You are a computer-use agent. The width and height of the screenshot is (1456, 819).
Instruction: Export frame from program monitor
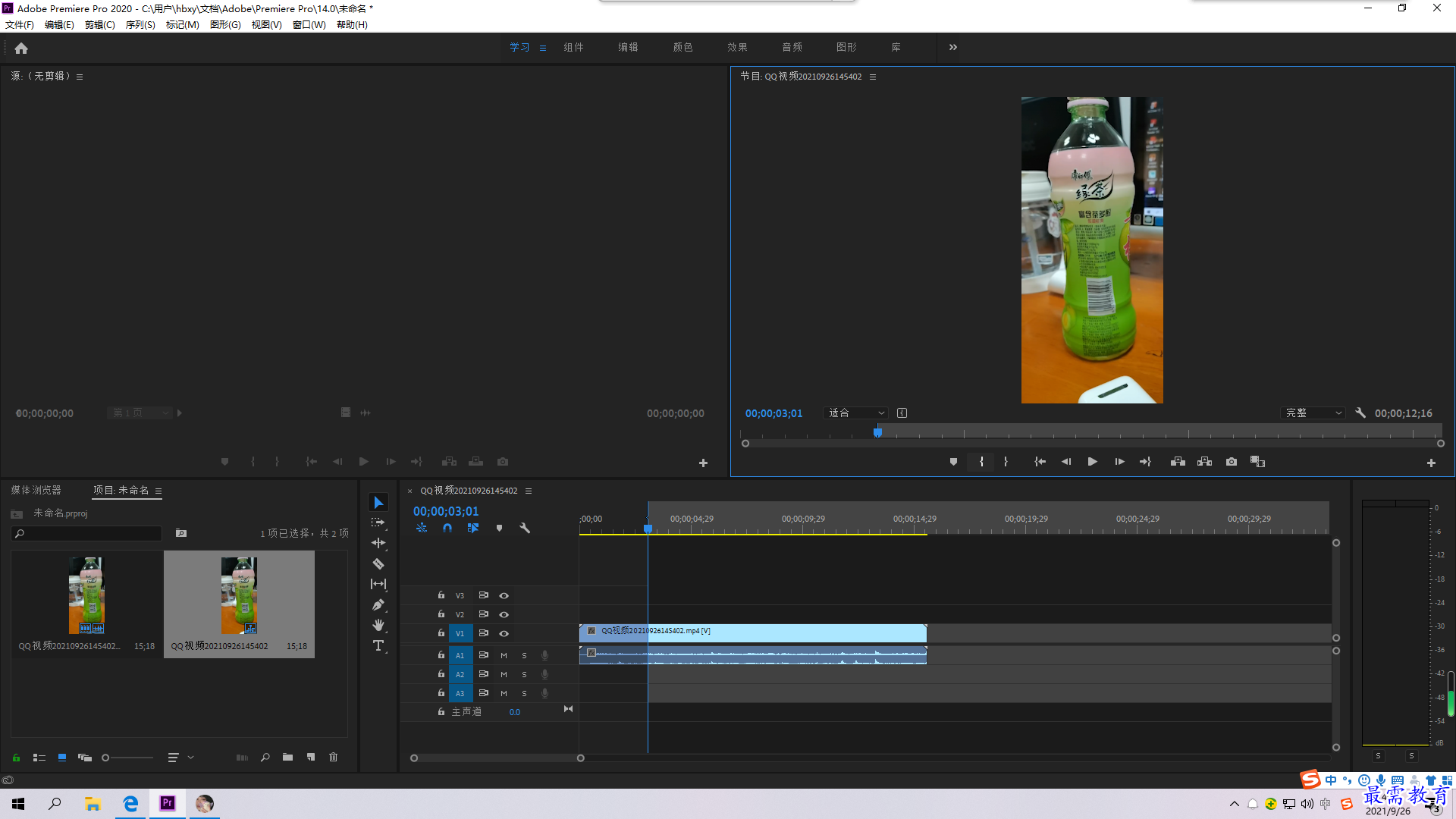1232,462
